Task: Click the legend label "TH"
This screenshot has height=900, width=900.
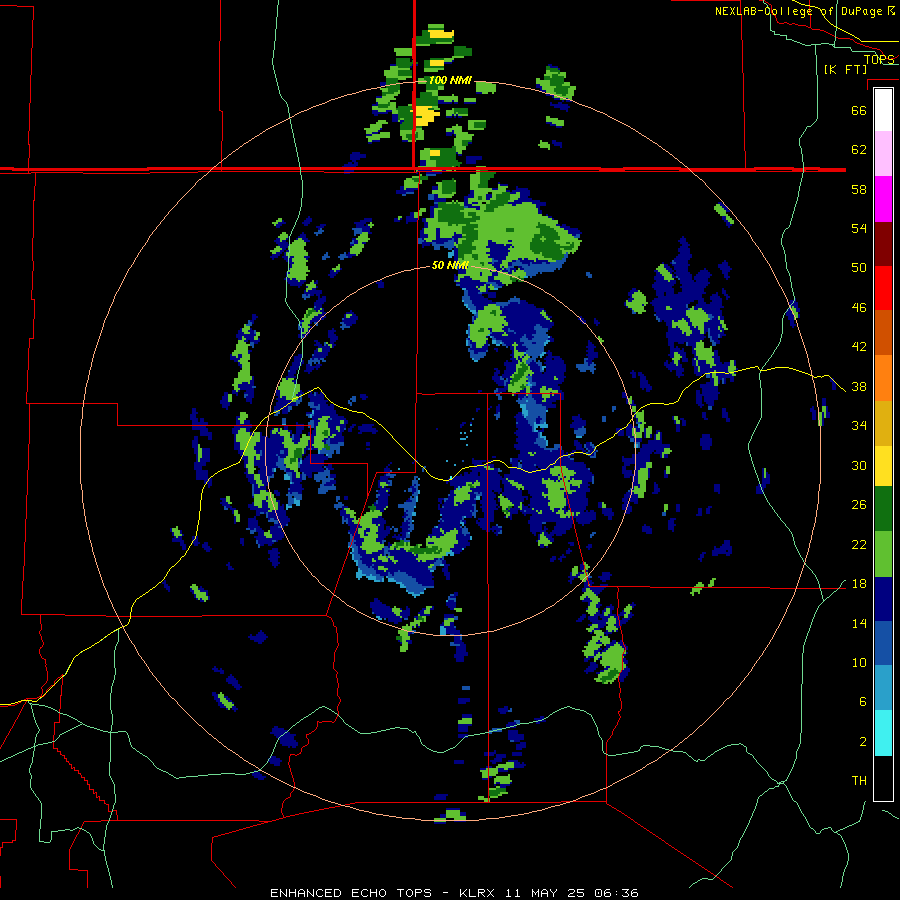Action: point(859,781)
